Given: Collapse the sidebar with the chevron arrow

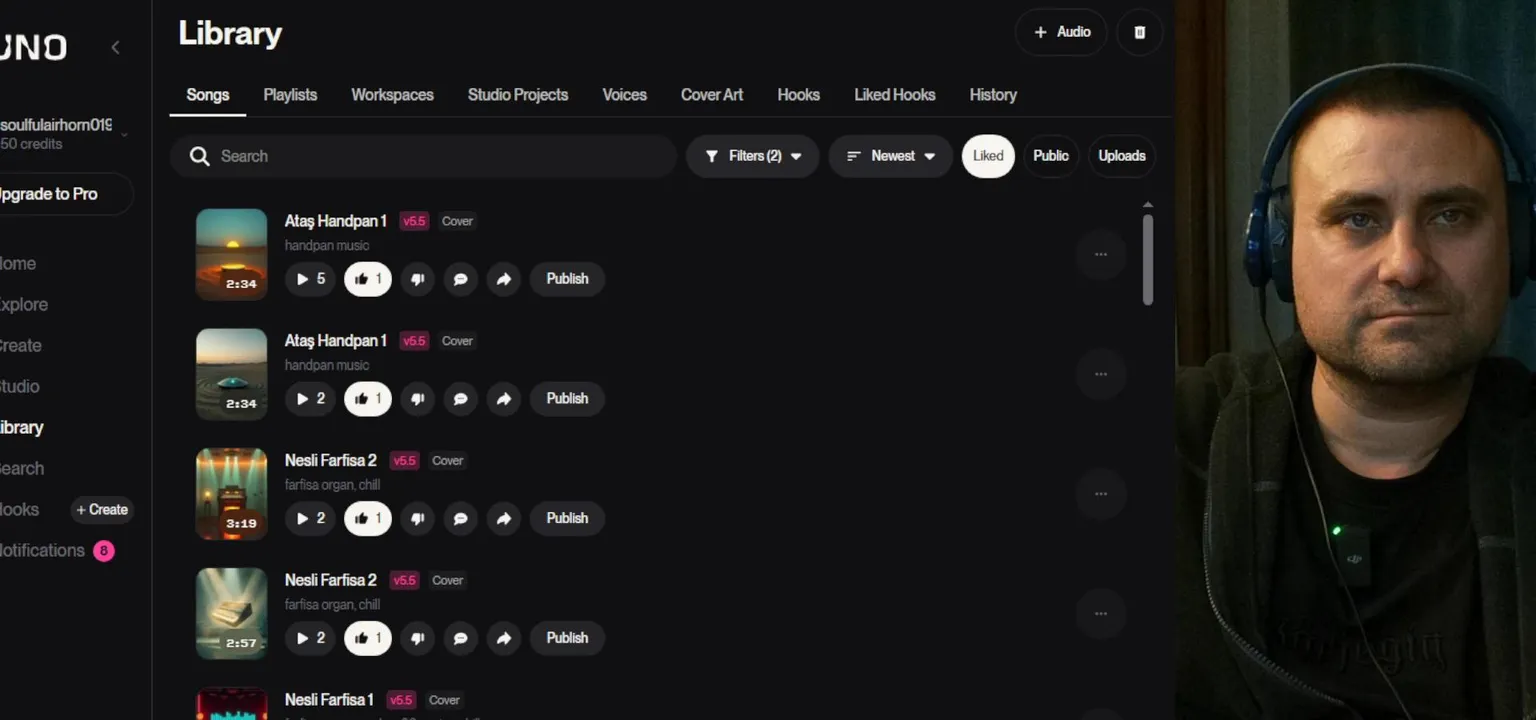Looking at the screenshot, I should coord(115,47).
